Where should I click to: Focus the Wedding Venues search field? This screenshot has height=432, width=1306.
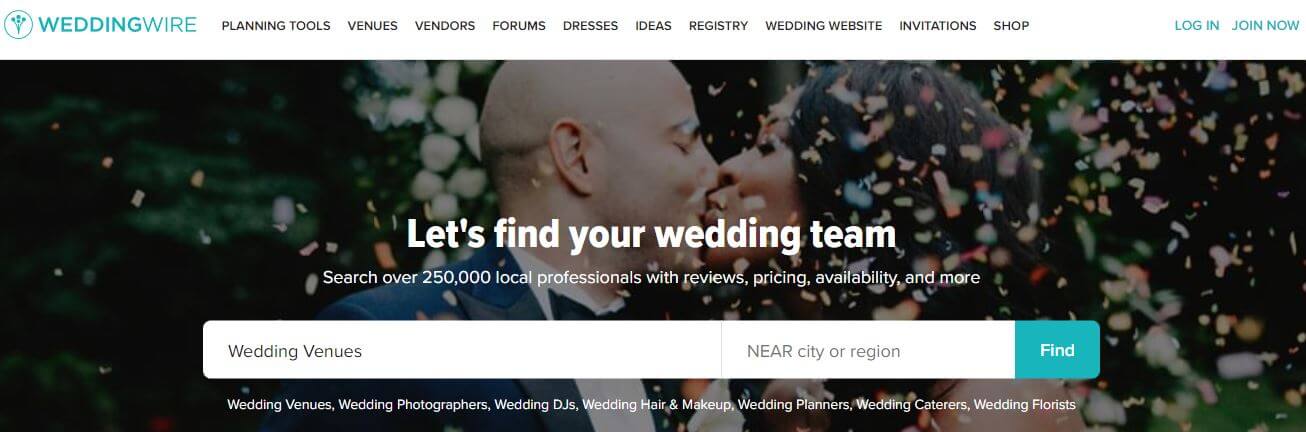pyautogui.click(x=462, y=350)
